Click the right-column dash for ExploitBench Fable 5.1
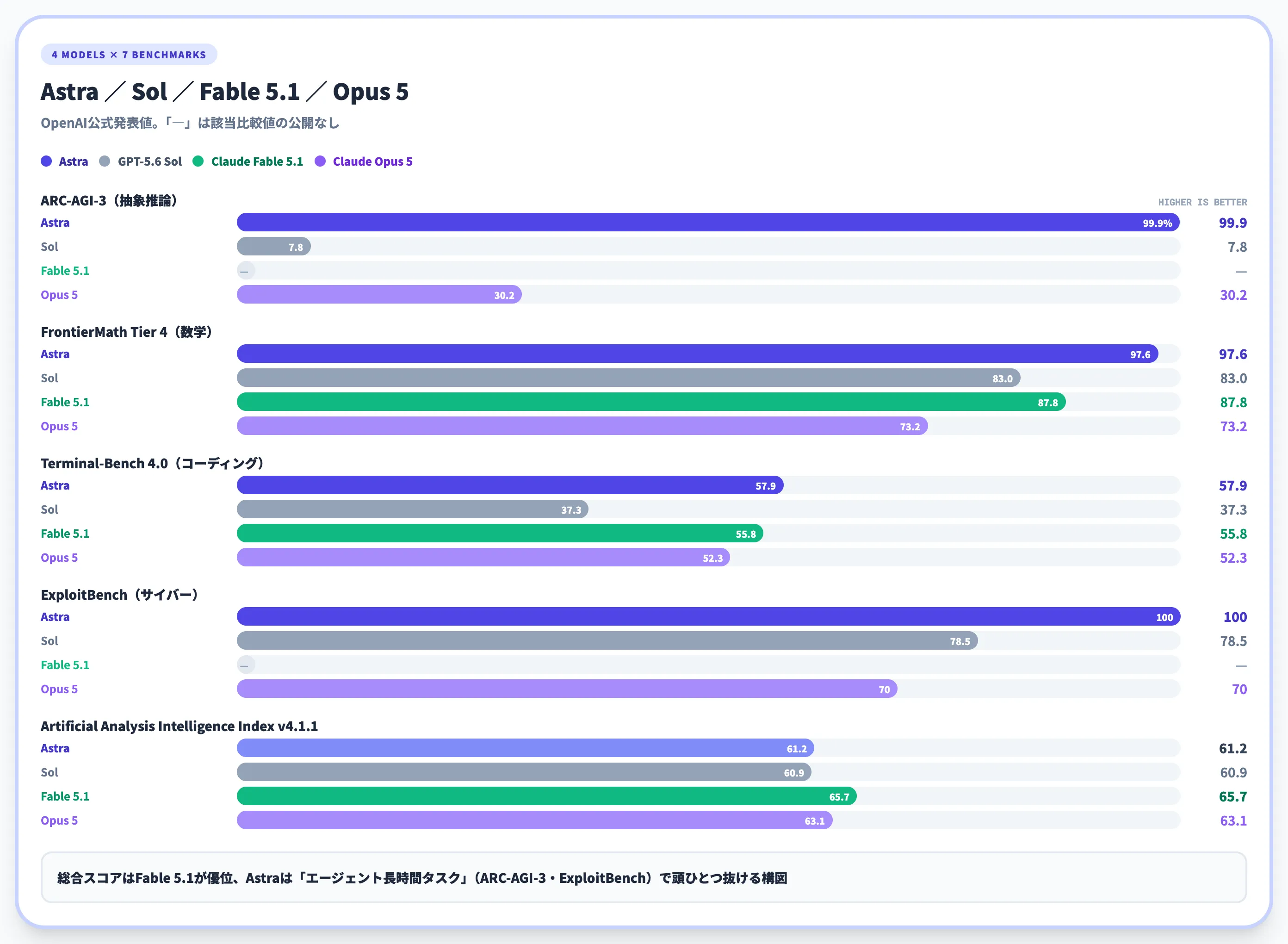Screen dimensions: 1288x944 pos(1241,666)
